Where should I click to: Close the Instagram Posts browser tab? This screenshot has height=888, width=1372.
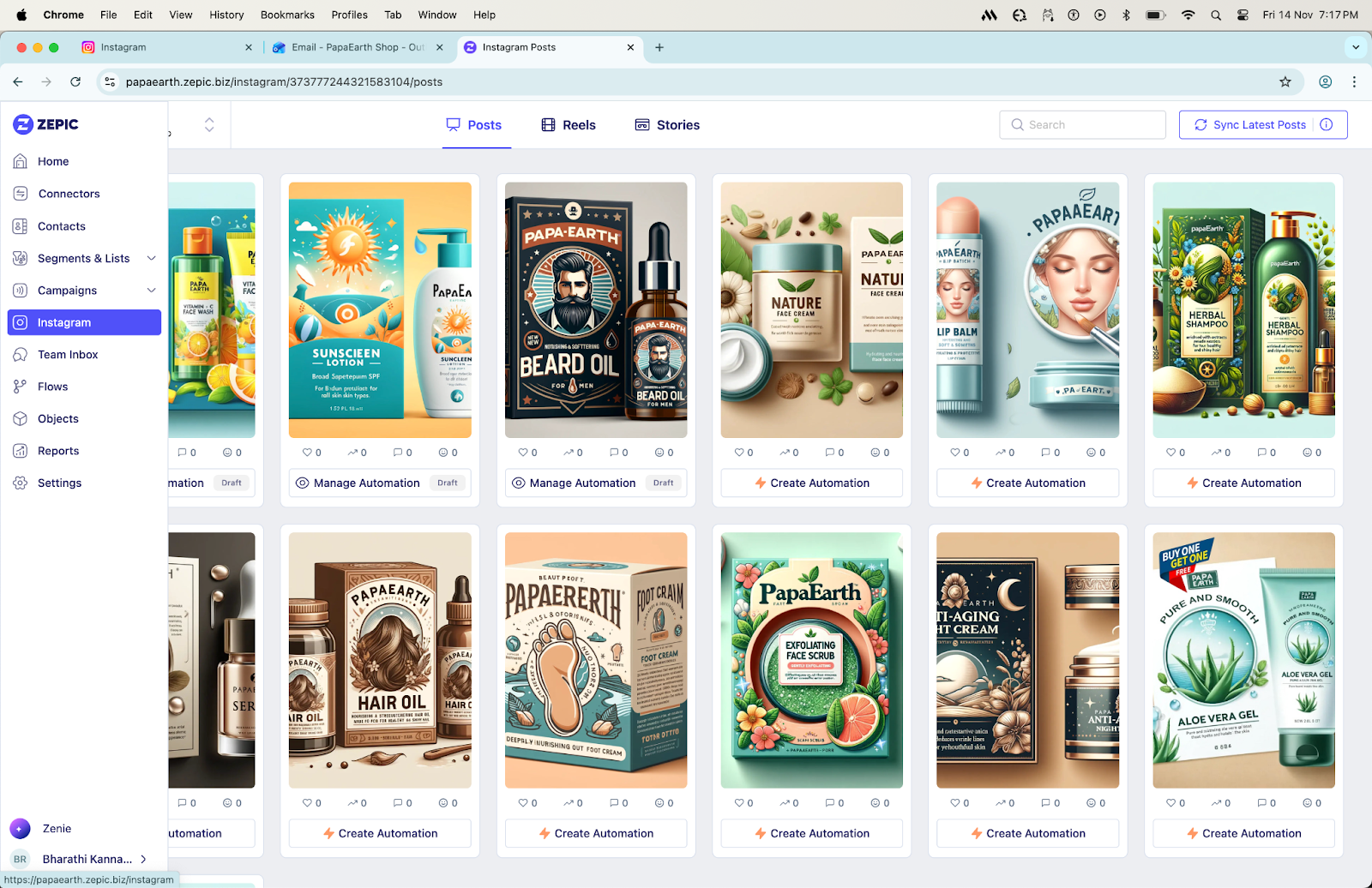(x=630, y=47)
